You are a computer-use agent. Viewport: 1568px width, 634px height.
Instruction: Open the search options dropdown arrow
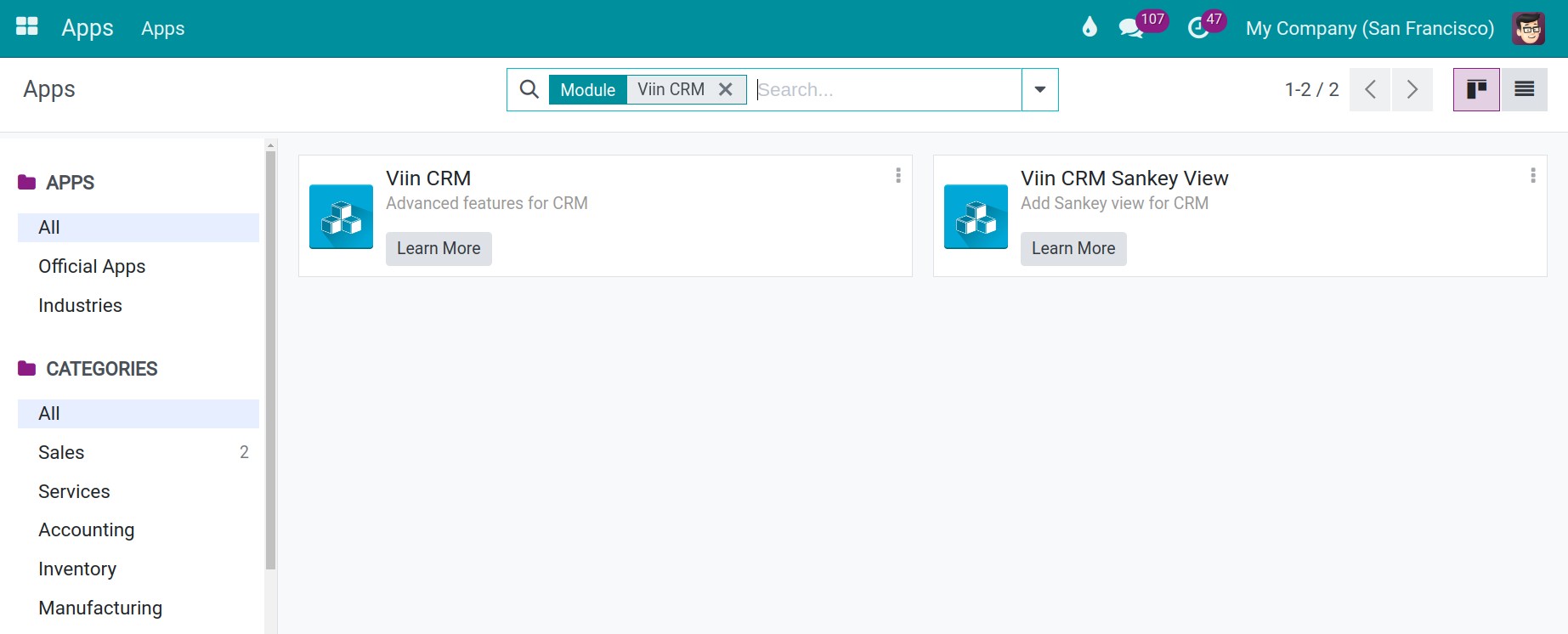(x=1039, y=89)
